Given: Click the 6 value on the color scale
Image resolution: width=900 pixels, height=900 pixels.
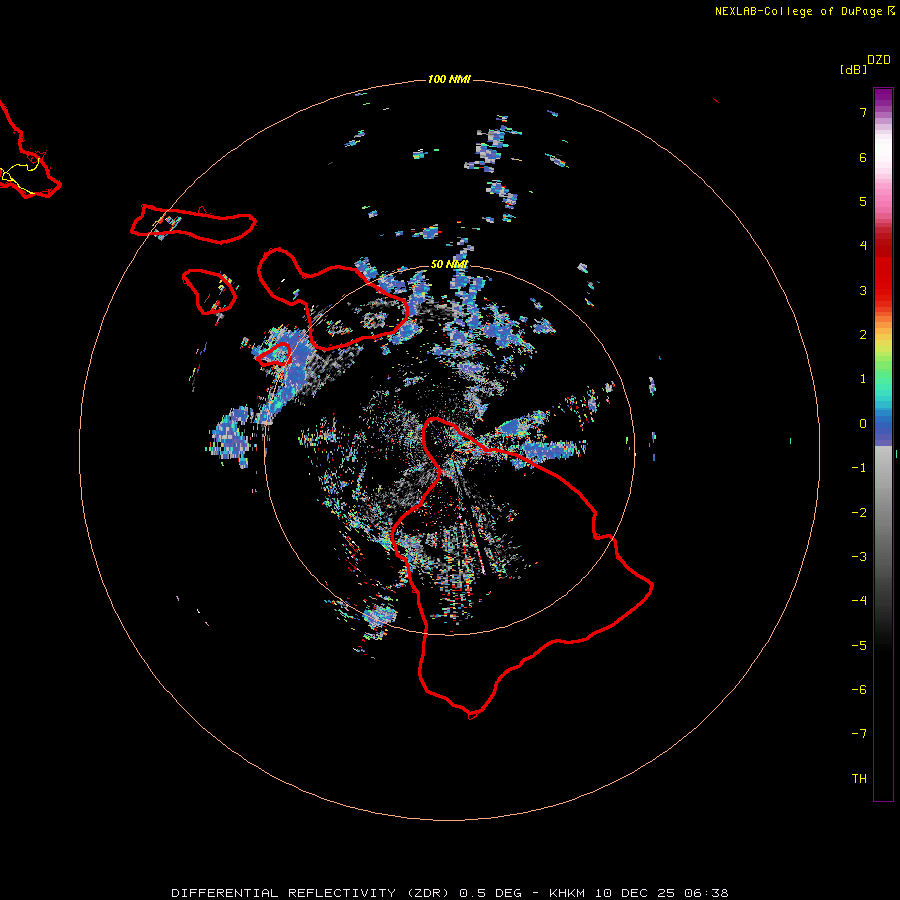Looking at the screenshot, I should (x=863, y=157).
